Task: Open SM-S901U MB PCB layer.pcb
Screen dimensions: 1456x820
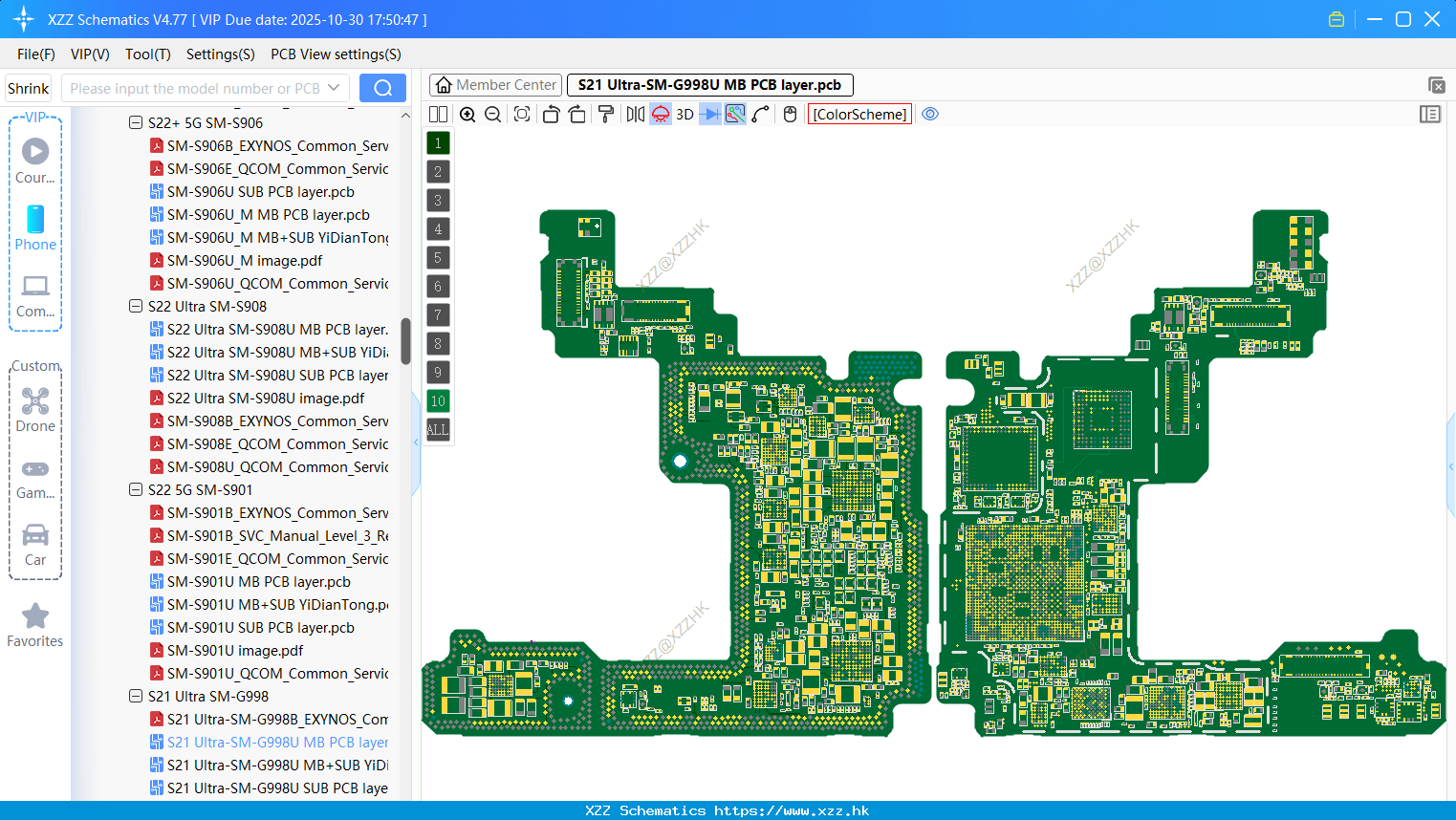Action: 258,582
